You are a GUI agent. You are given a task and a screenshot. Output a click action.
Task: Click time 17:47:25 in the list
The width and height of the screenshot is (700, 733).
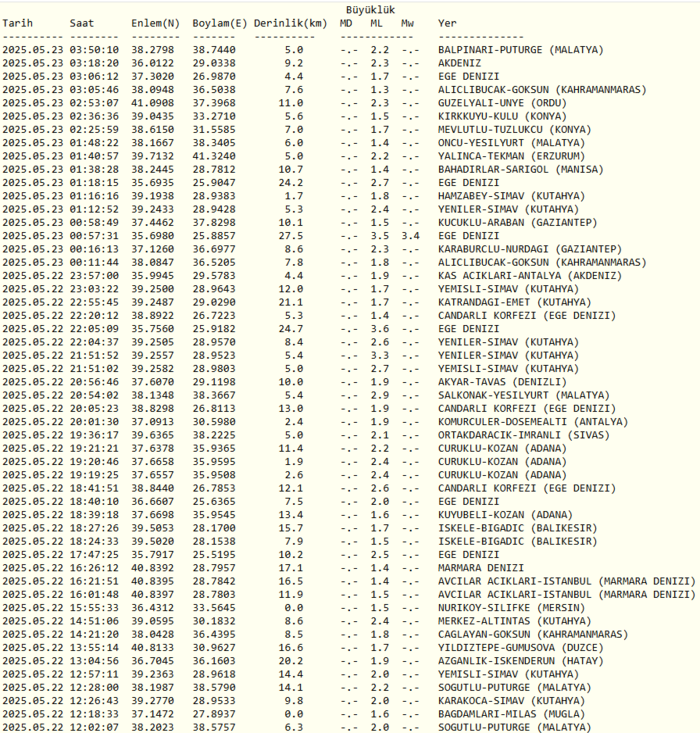coord(94,555)
